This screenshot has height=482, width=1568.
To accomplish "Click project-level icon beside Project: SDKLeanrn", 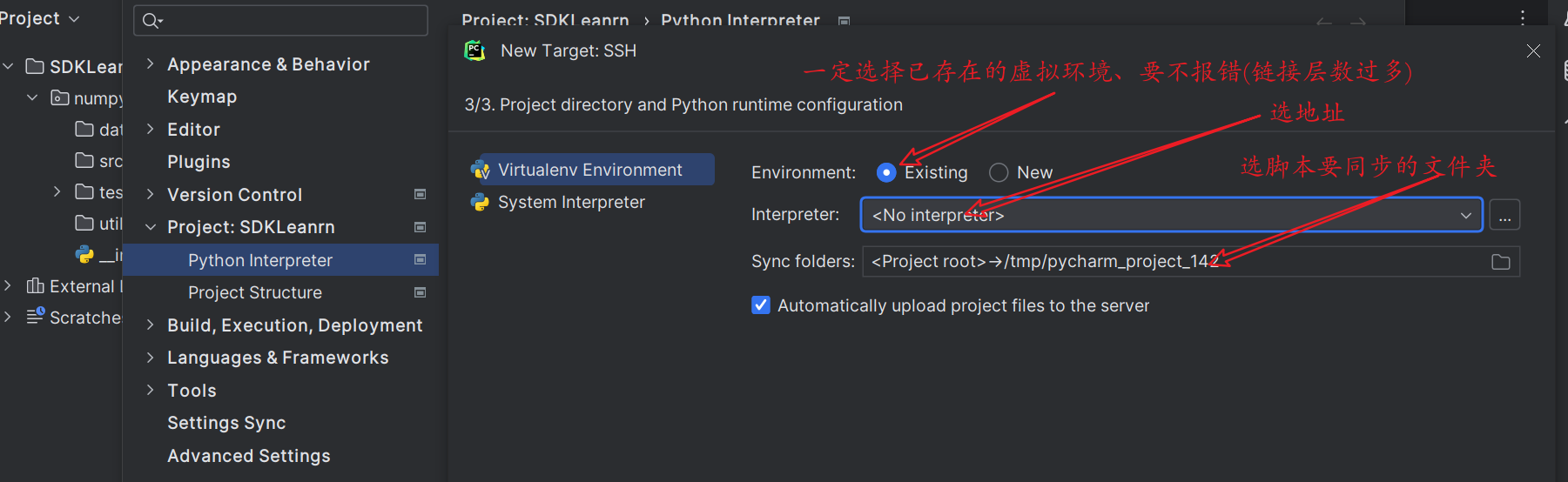I will coord(420,227).
